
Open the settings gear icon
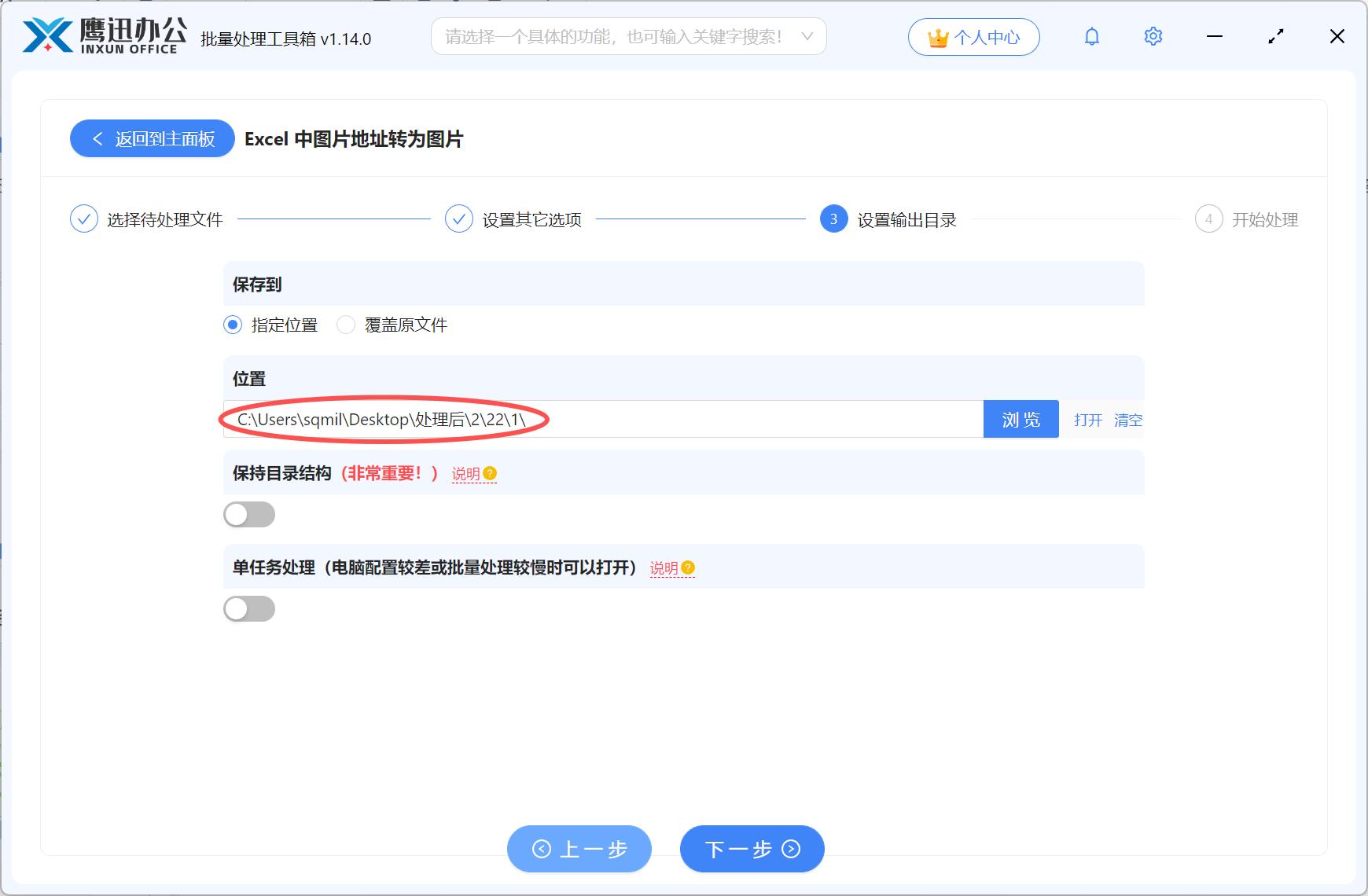(1153, 36)
